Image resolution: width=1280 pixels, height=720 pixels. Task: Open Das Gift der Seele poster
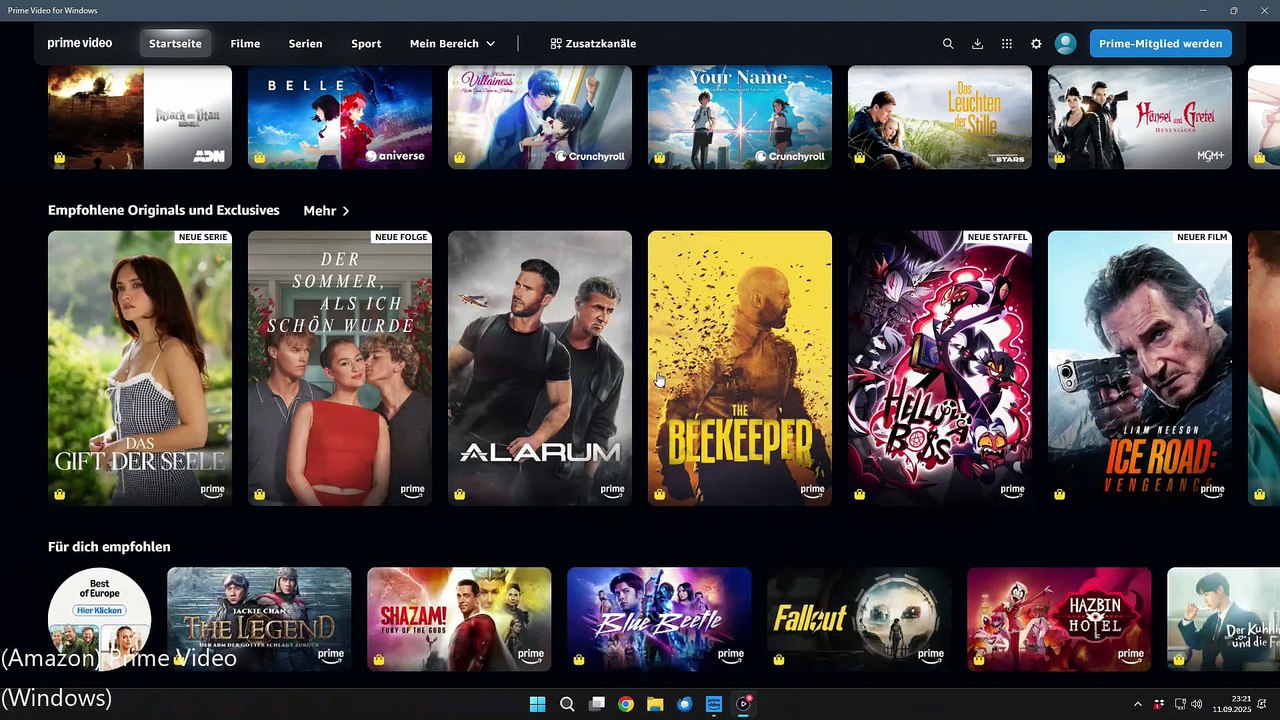click(140, 368)
